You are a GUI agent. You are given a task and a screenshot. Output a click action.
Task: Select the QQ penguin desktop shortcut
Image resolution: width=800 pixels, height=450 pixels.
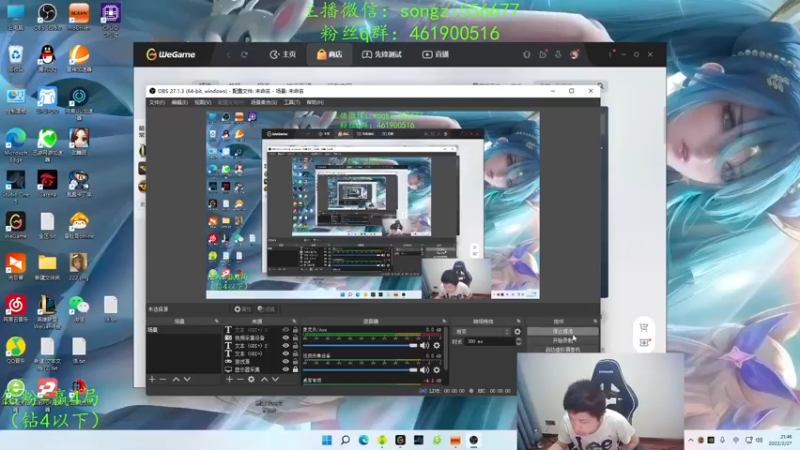(x=47, y=58)
